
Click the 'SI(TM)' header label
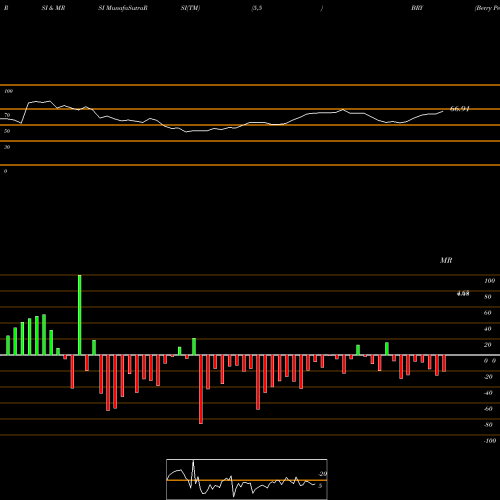[x=190, y=8]
